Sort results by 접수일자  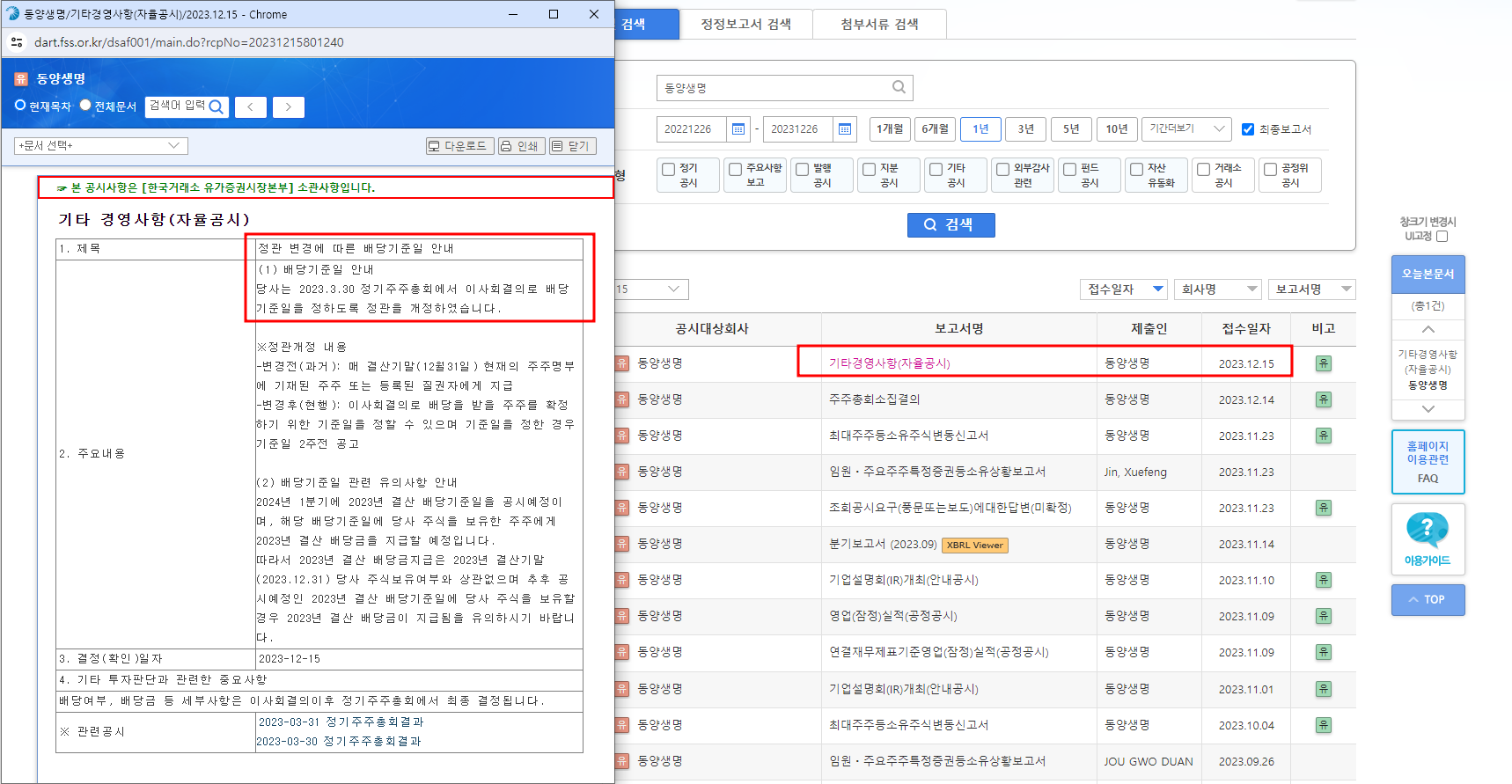tap(1124, 289)
